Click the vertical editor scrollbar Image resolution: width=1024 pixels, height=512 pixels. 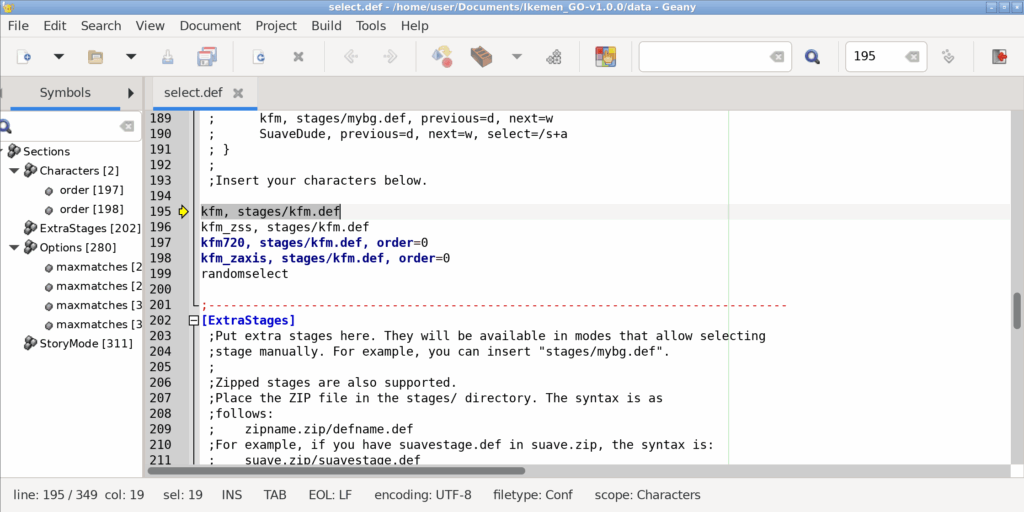[1017, 312]
